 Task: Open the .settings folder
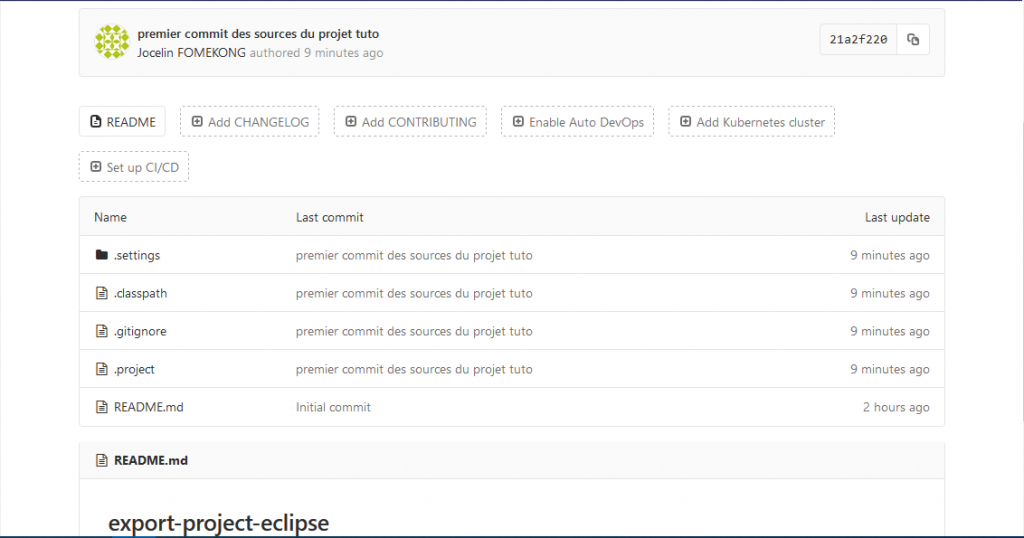click(136, 255)
